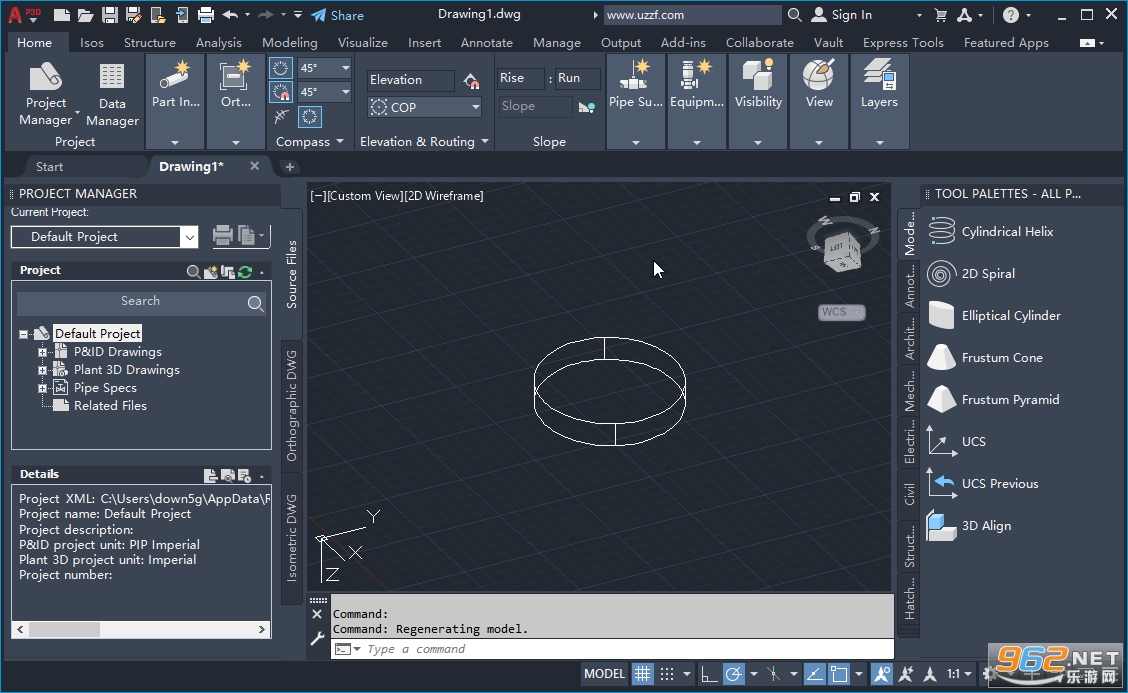1128x693 pixels.
Task: Expand the Pipe Specs tree node
Action: [x=42, y=388]
